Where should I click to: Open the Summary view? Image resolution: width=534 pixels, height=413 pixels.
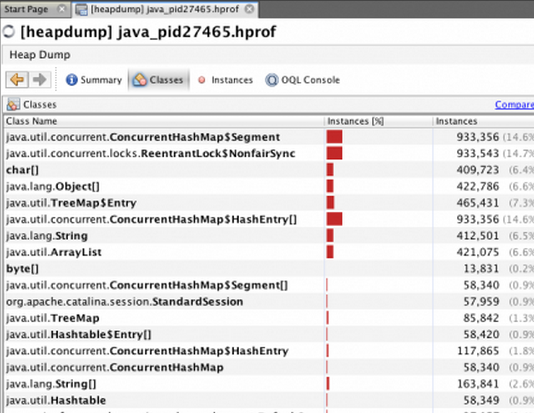94,80
